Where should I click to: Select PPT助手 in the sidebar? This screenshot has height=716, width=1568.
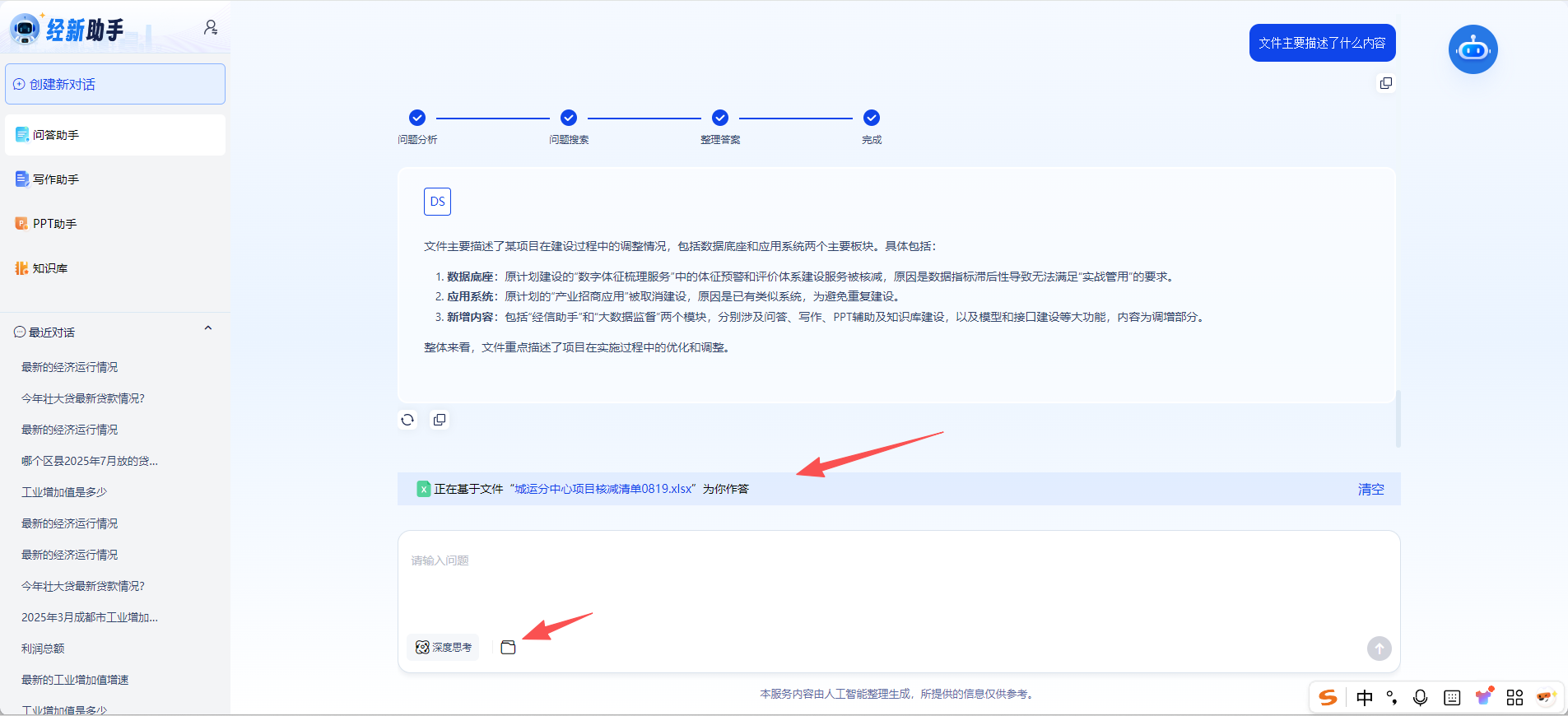pos(115,224)
